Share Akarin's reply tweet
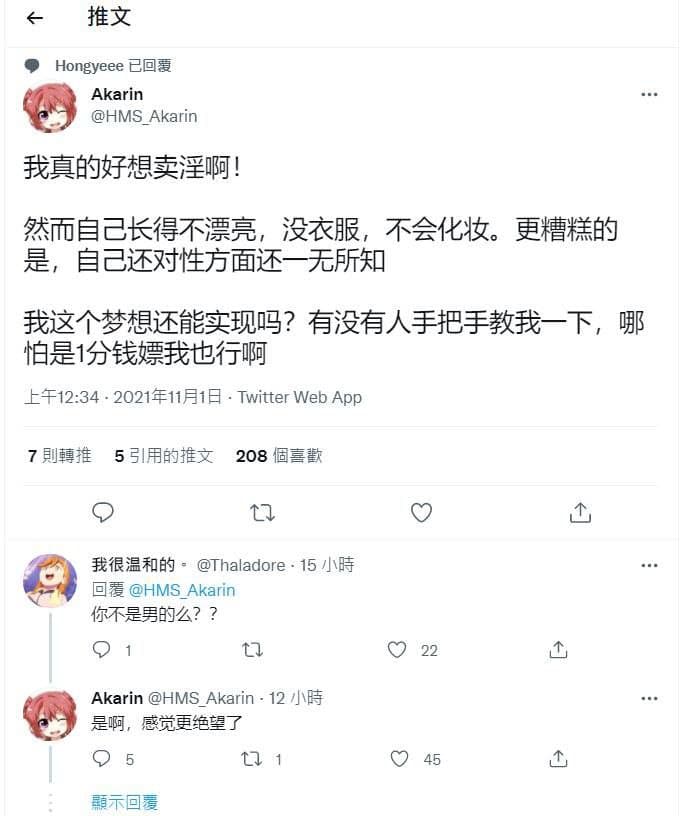697x816 pixels. pyautogui.click(x=558, y=759)
